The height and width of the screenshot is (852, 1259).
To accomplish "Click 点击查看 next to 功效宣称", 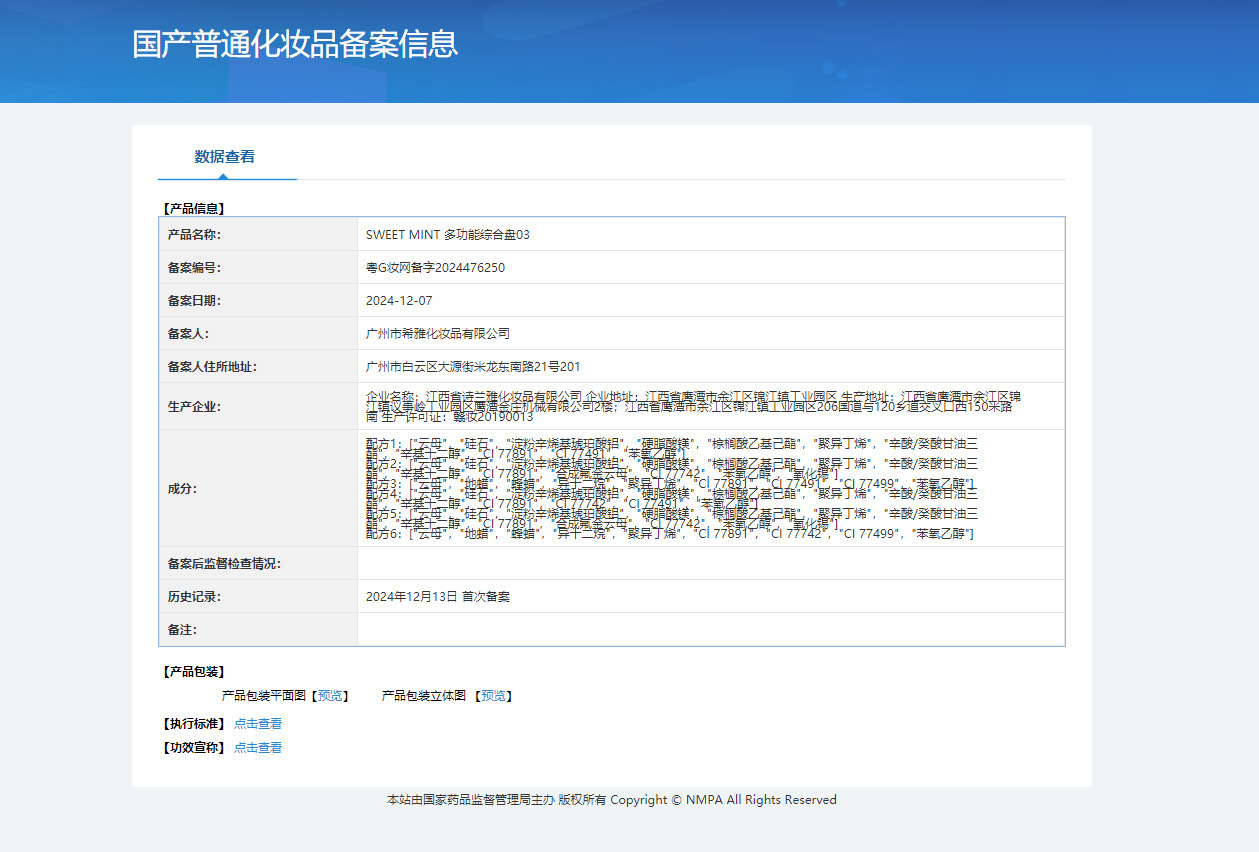I will coord(258,748).
